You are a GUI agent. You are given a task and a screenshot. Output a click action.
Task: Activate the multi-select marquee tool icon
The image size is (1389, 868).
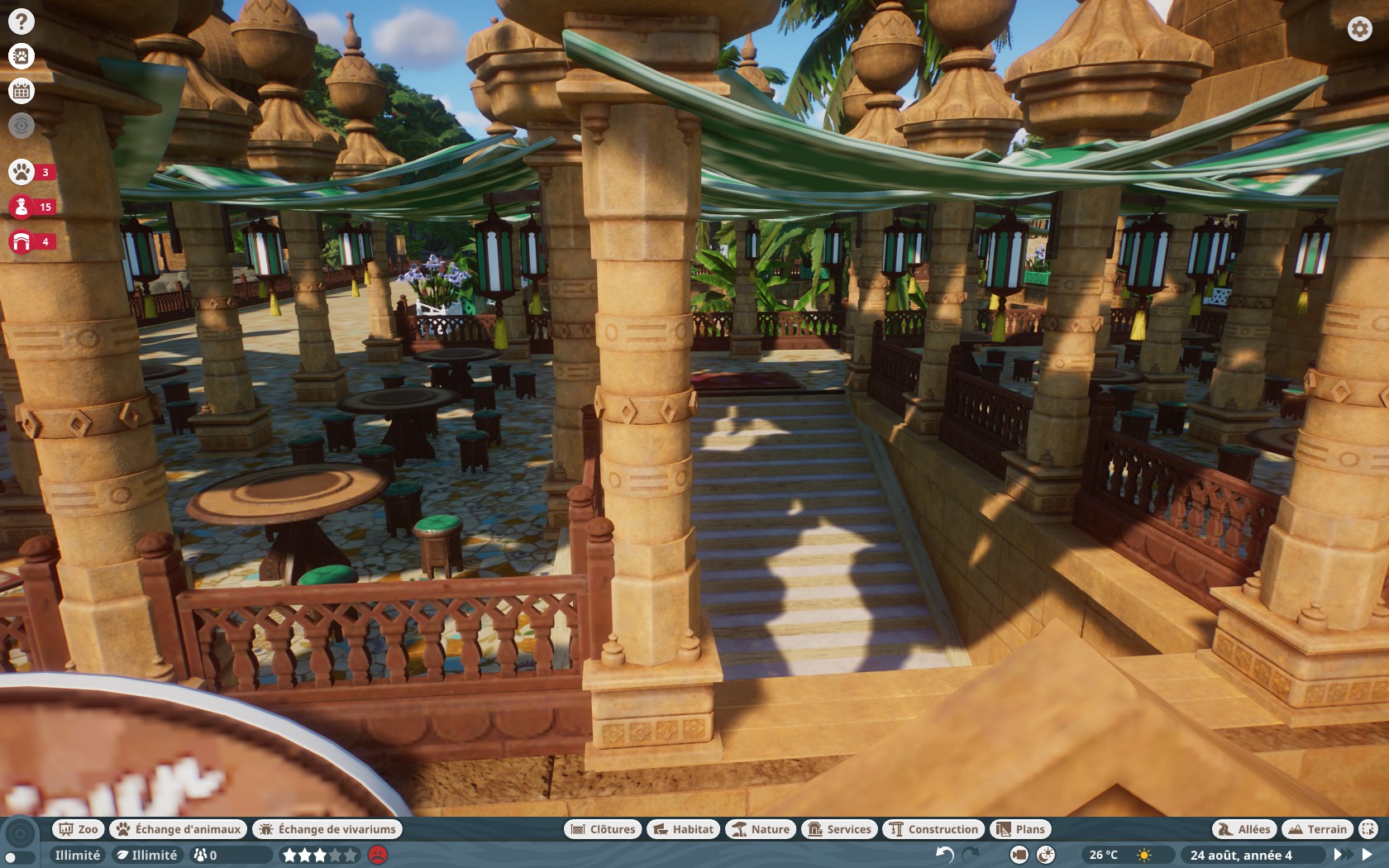(1368, 829)
